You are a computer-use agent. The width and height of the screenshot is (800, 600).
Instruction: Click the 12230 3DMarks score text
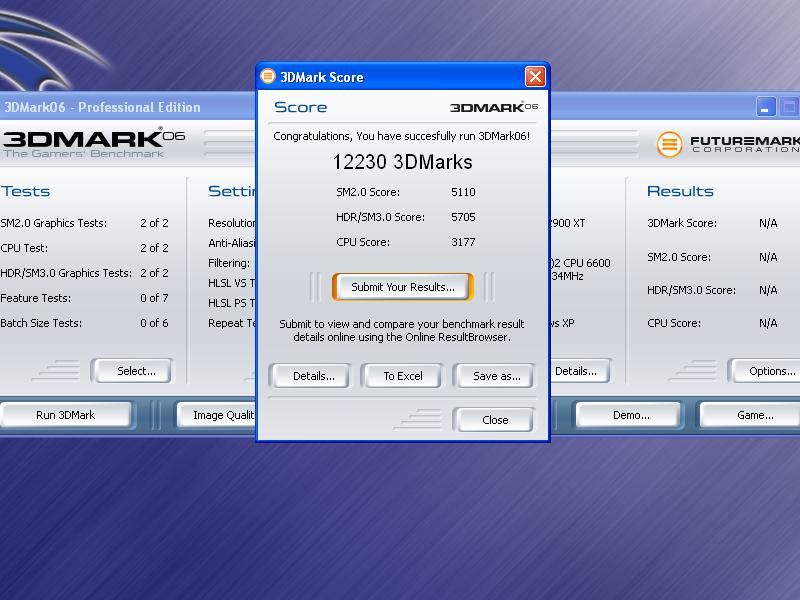click(403, 162)
